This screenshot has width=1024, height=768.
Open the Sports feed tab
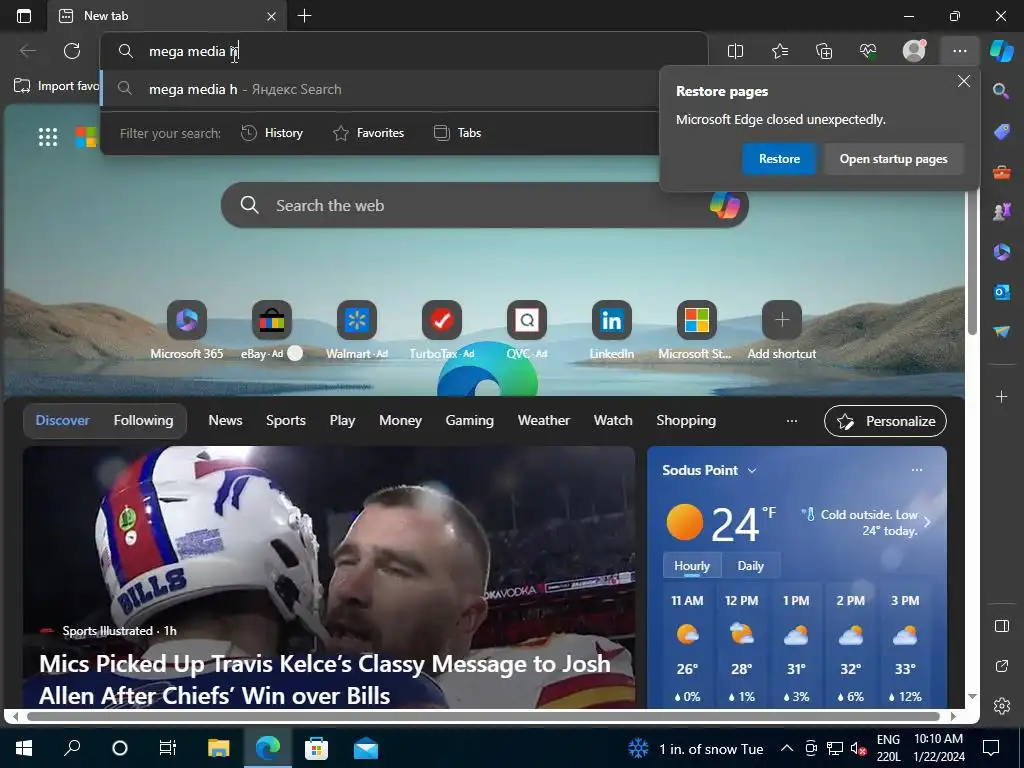click(285, 421)
